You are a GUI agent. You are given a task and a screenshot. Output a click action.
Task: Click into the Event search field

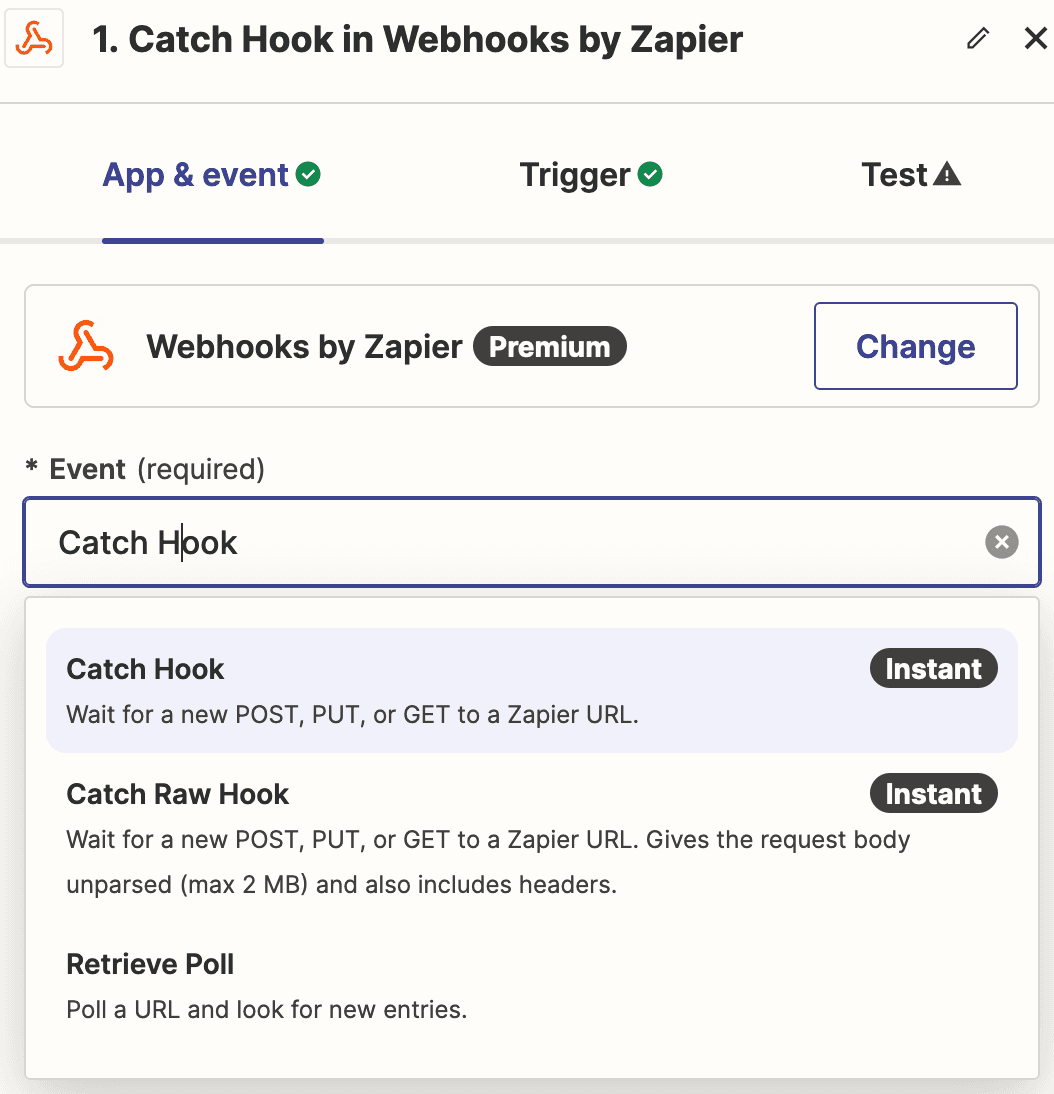click(x=532, y=542)
